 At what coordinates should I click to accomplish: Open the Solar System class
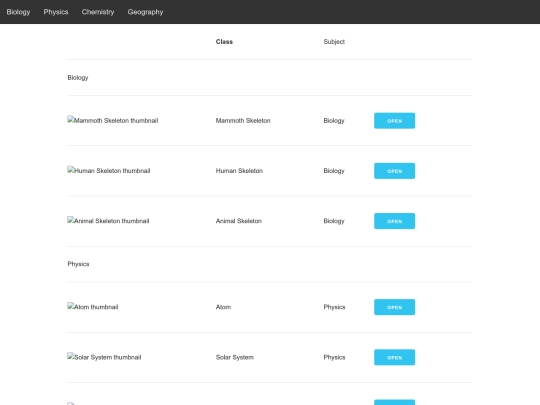(x=394, y=357)
